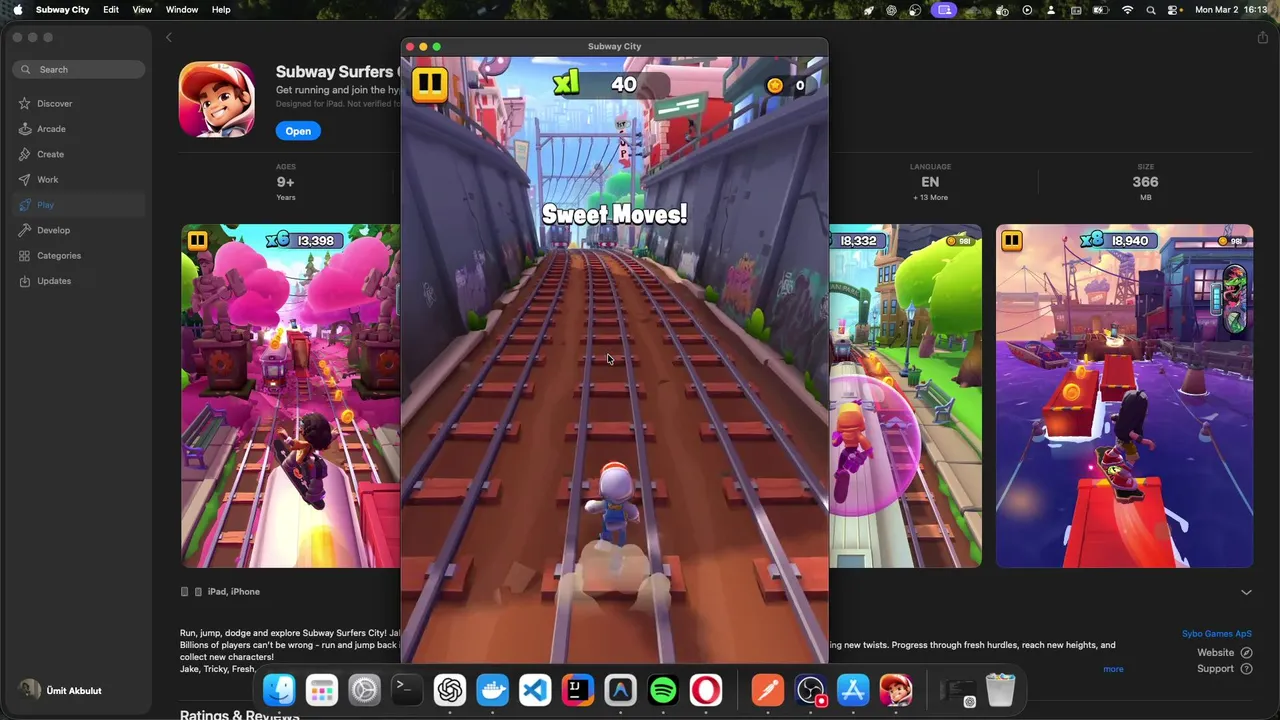The width and height of the screenshot is (1280, 720).
Task: Open System Settings from the Dock
Action: pyautogui.click(x=364, y=690)
